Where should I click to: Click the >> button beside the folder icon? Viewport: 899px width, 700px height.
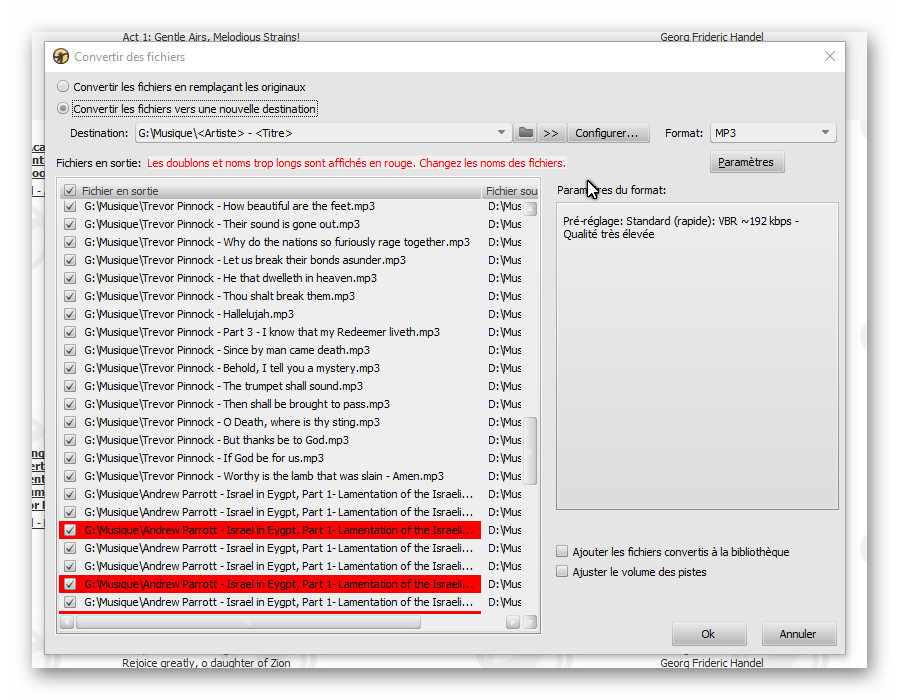coord(551,133)
